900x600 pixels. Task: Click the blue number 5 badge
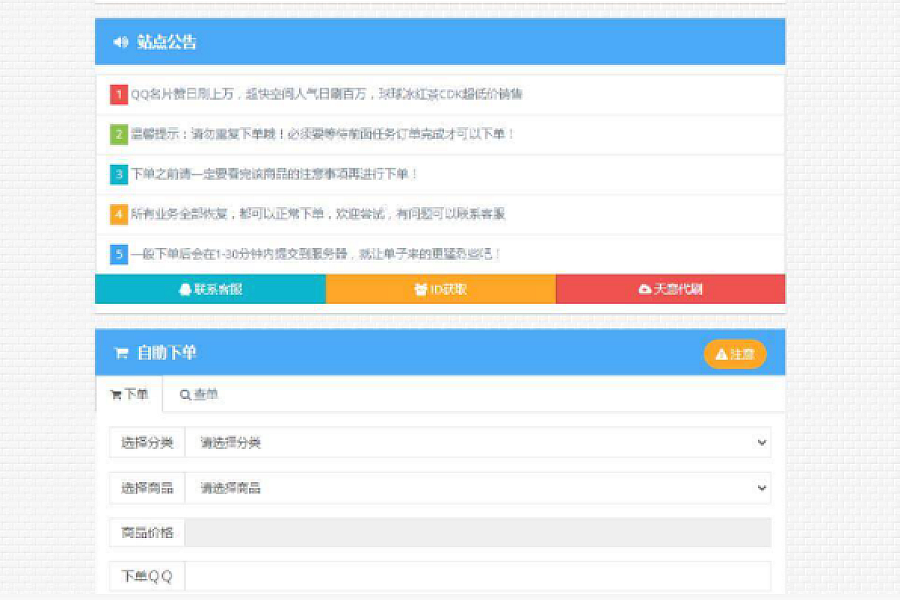pos(119,254)
